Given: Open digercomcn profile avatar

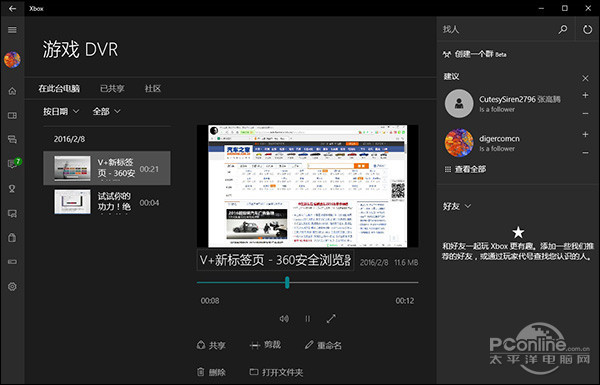Looking at the screenshot, I should [459, 143].
